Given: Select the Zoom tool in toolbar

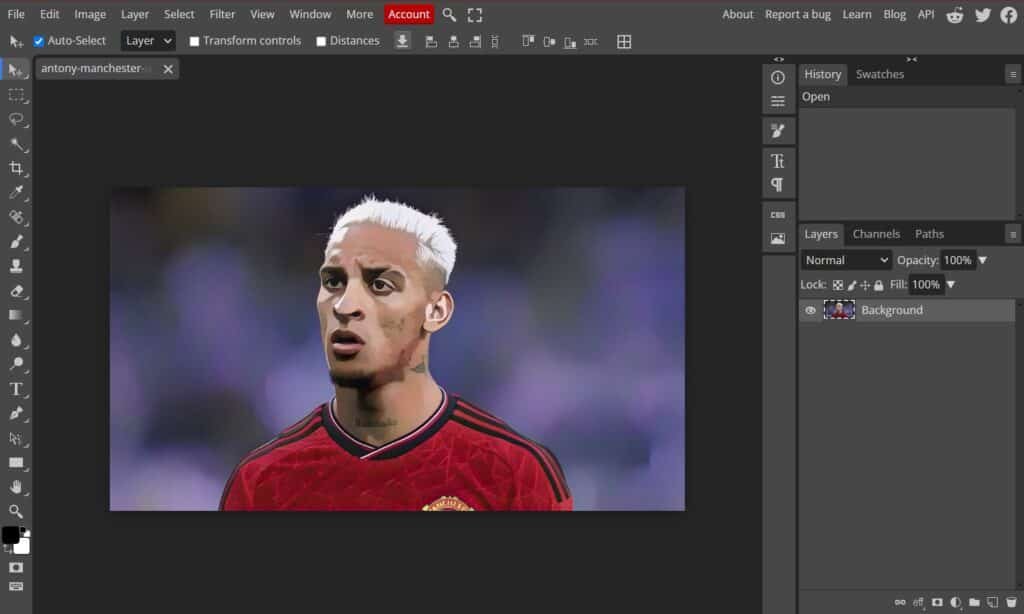Looking at the screenshot, I should pyautogui.click(x=16, y=511).
